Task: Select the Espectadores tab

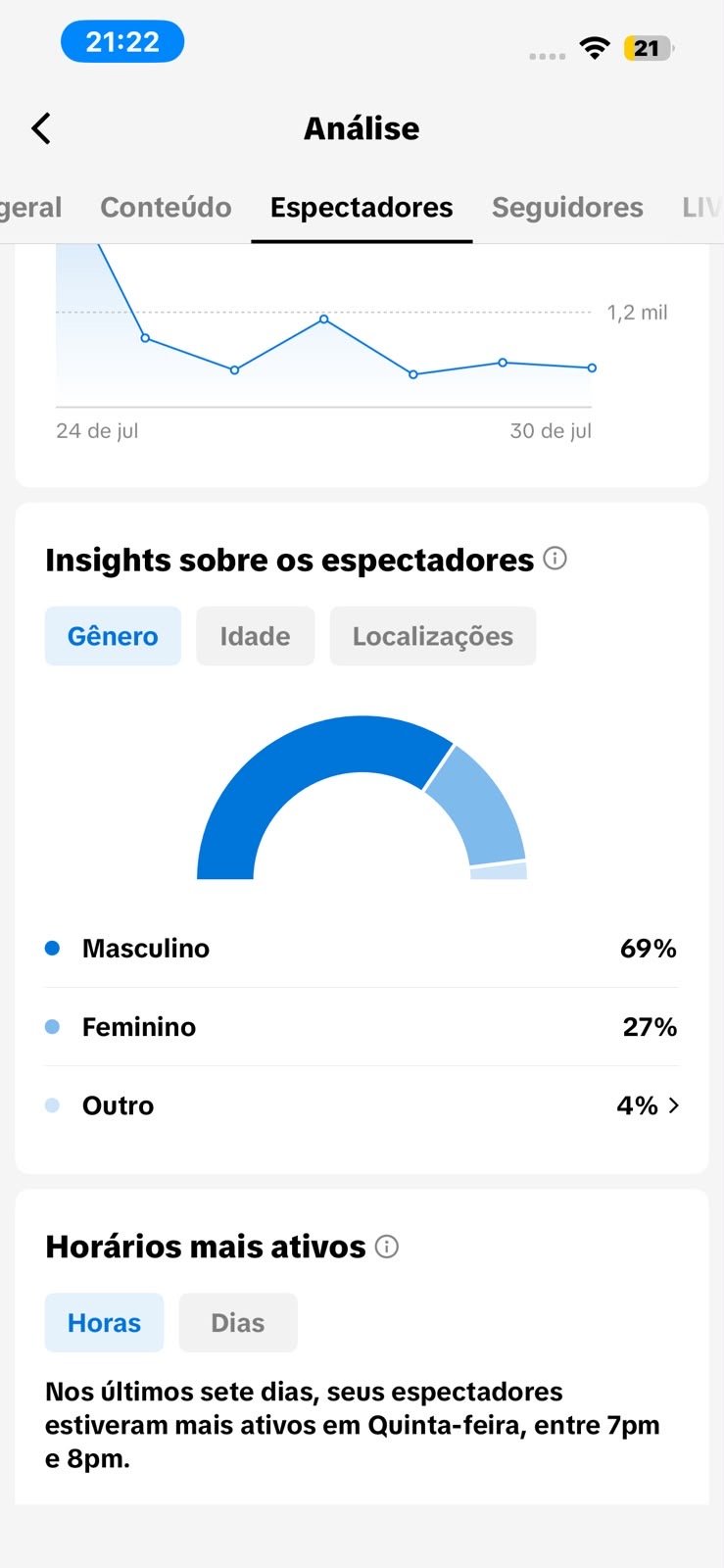Action: coord(362,208)
